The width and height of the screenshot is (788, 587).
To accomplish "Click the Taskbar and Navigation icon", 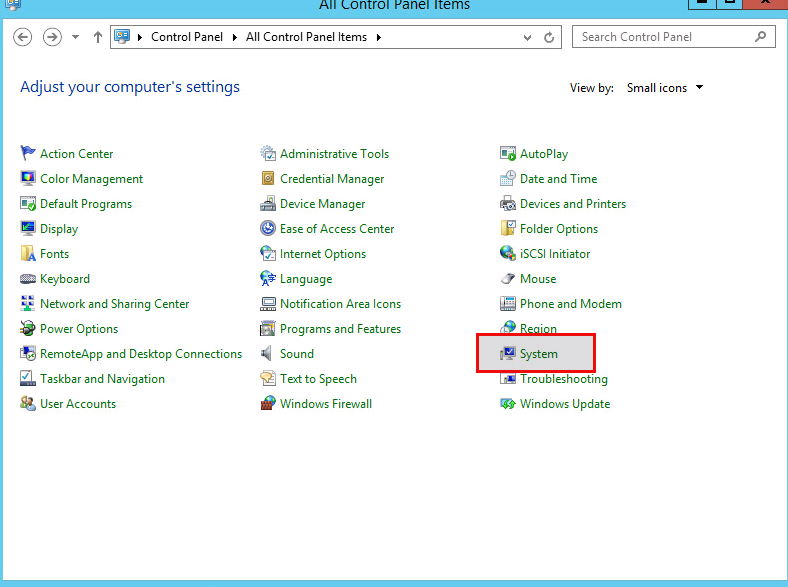I will pyautogui.click(x=28, y=378).
